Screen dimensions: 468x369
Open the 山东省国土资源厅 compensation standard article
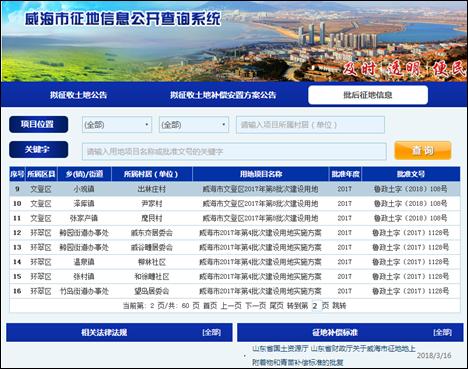[x=334, y=355]
